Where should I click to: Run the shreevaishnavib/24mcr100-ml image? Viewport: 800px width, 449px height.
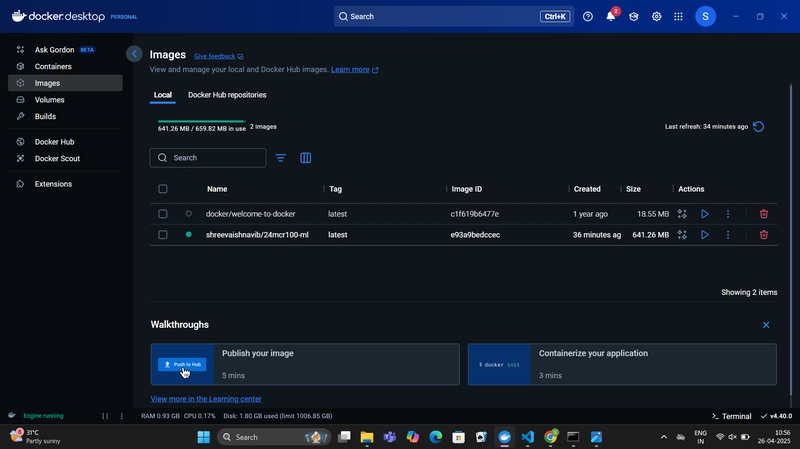click(x=705, y=235)
